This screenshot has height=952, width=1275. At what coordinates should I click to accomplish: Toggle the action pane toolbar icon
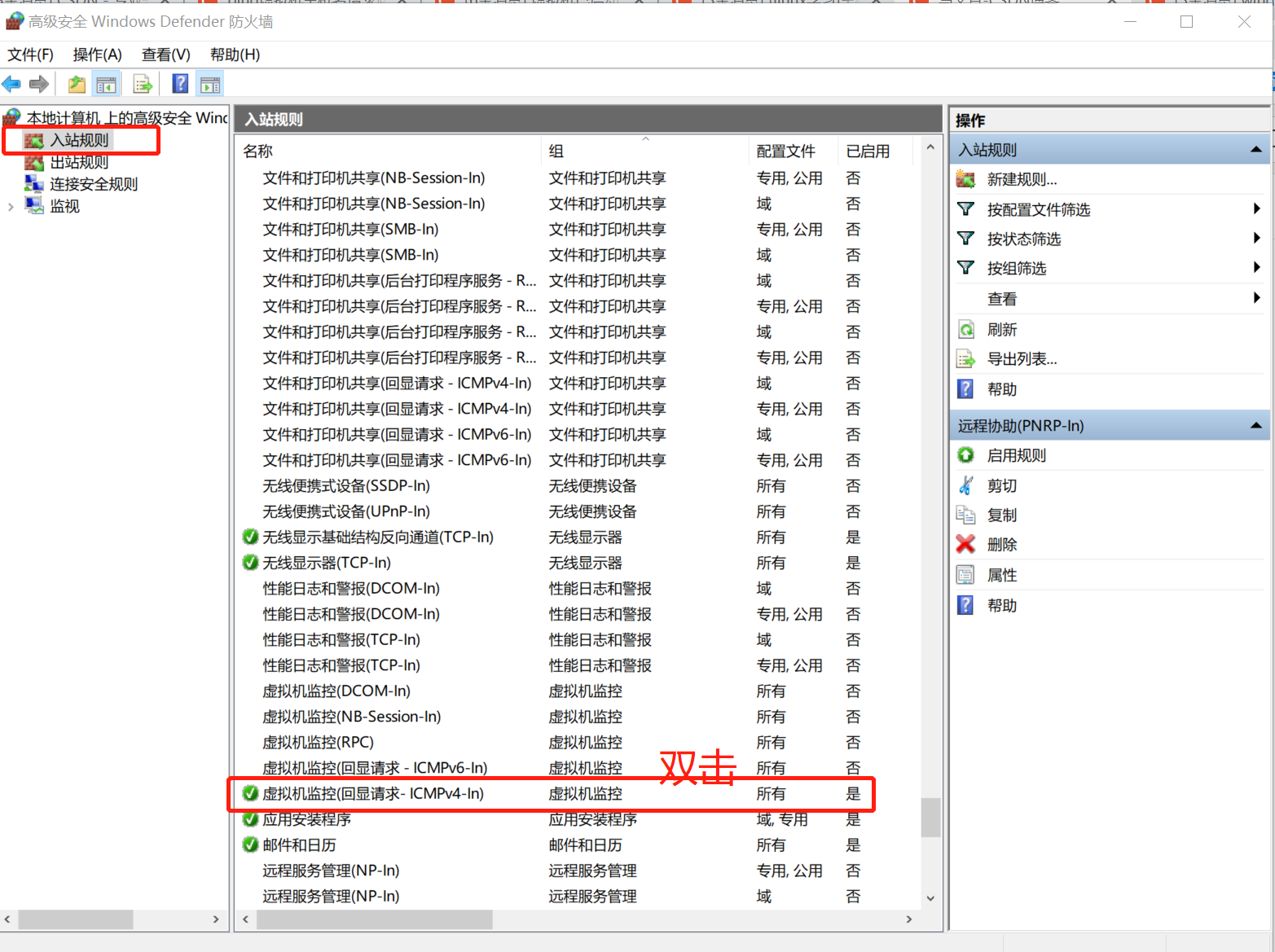(210, 84)
